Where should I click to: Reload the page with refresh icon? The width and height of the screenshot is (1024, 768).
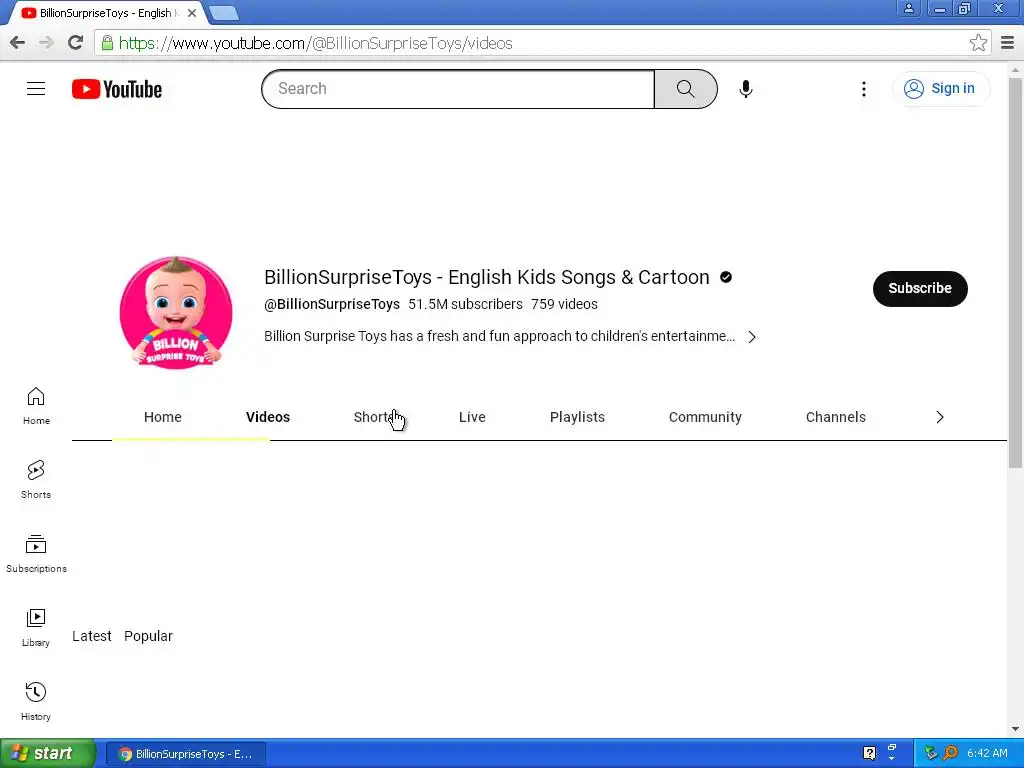[x=76, y=43]
